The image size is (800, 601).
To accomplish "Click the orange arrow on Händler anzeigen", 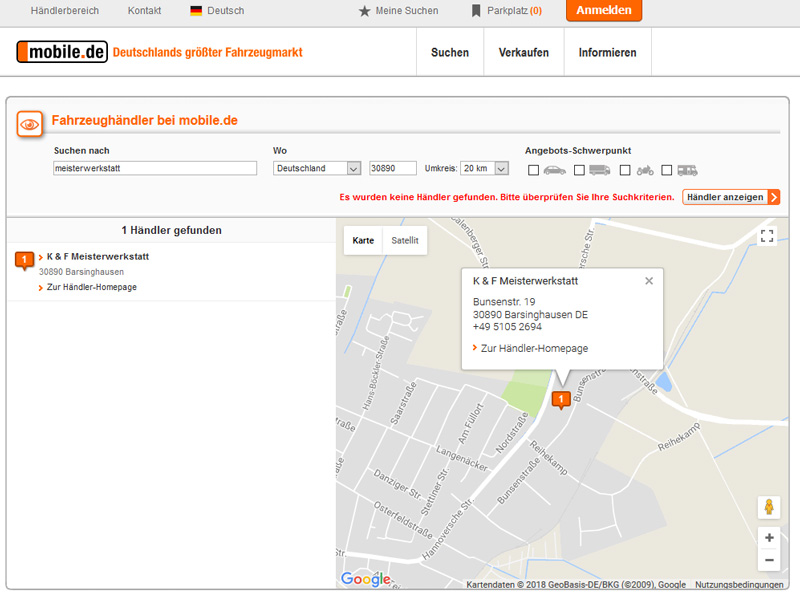I will [x=774, y=197].
